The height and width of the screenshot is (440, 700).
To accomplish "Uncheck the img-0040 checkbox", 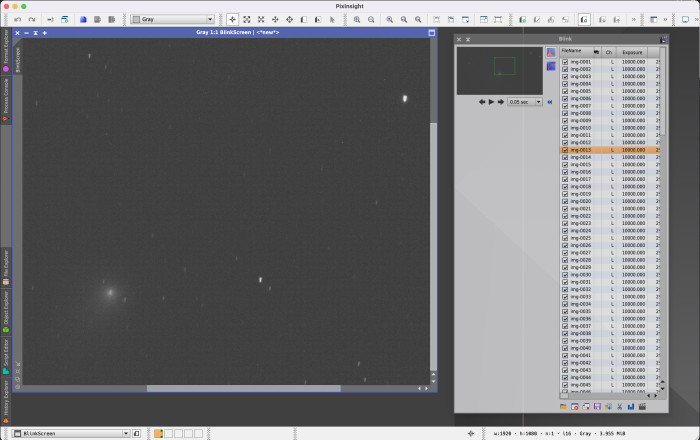I will click(x=565, y=348).
